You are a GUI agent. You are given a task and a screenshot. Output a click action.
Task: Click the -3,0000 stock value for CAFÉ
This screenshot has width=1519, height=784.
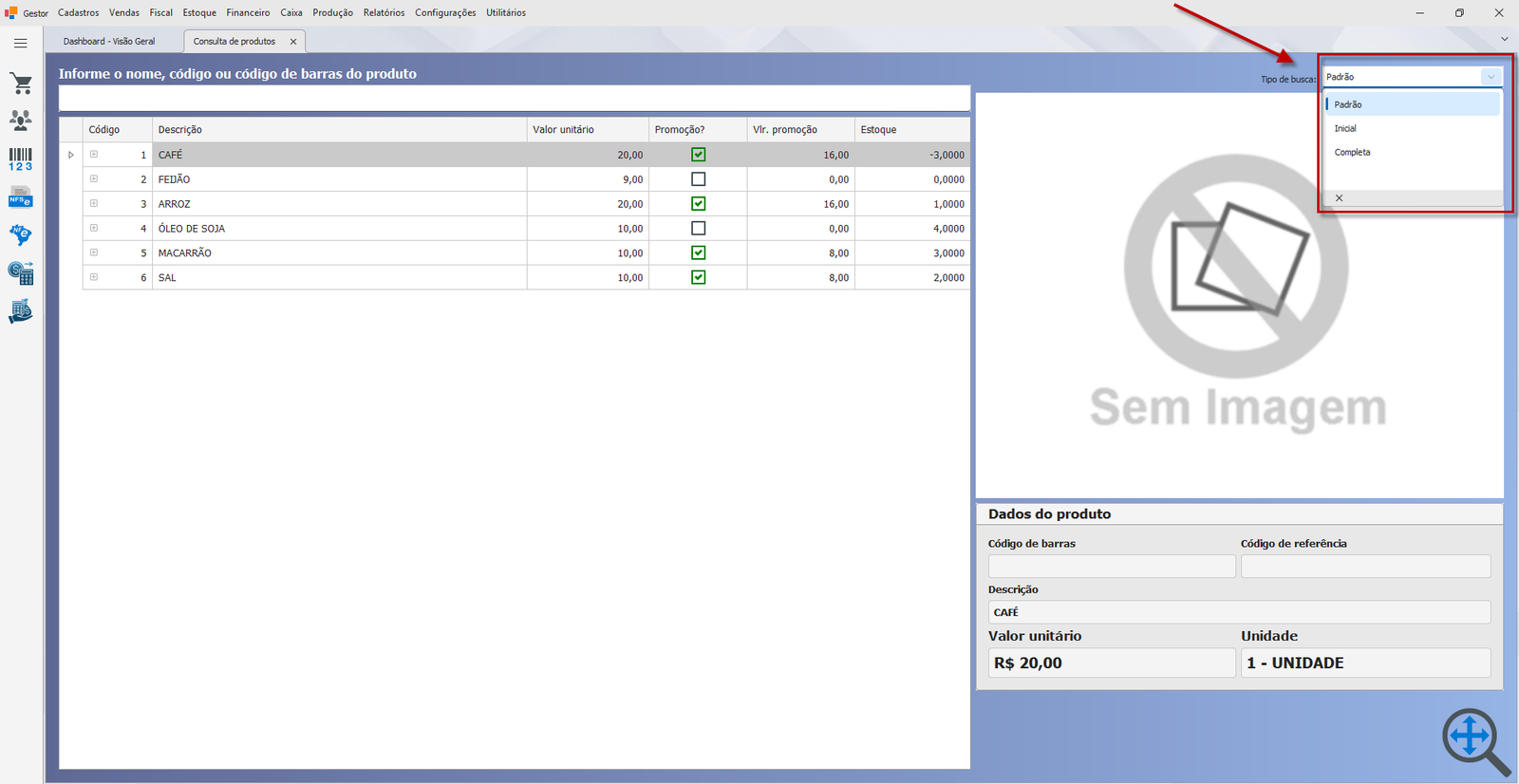[912, 155]
